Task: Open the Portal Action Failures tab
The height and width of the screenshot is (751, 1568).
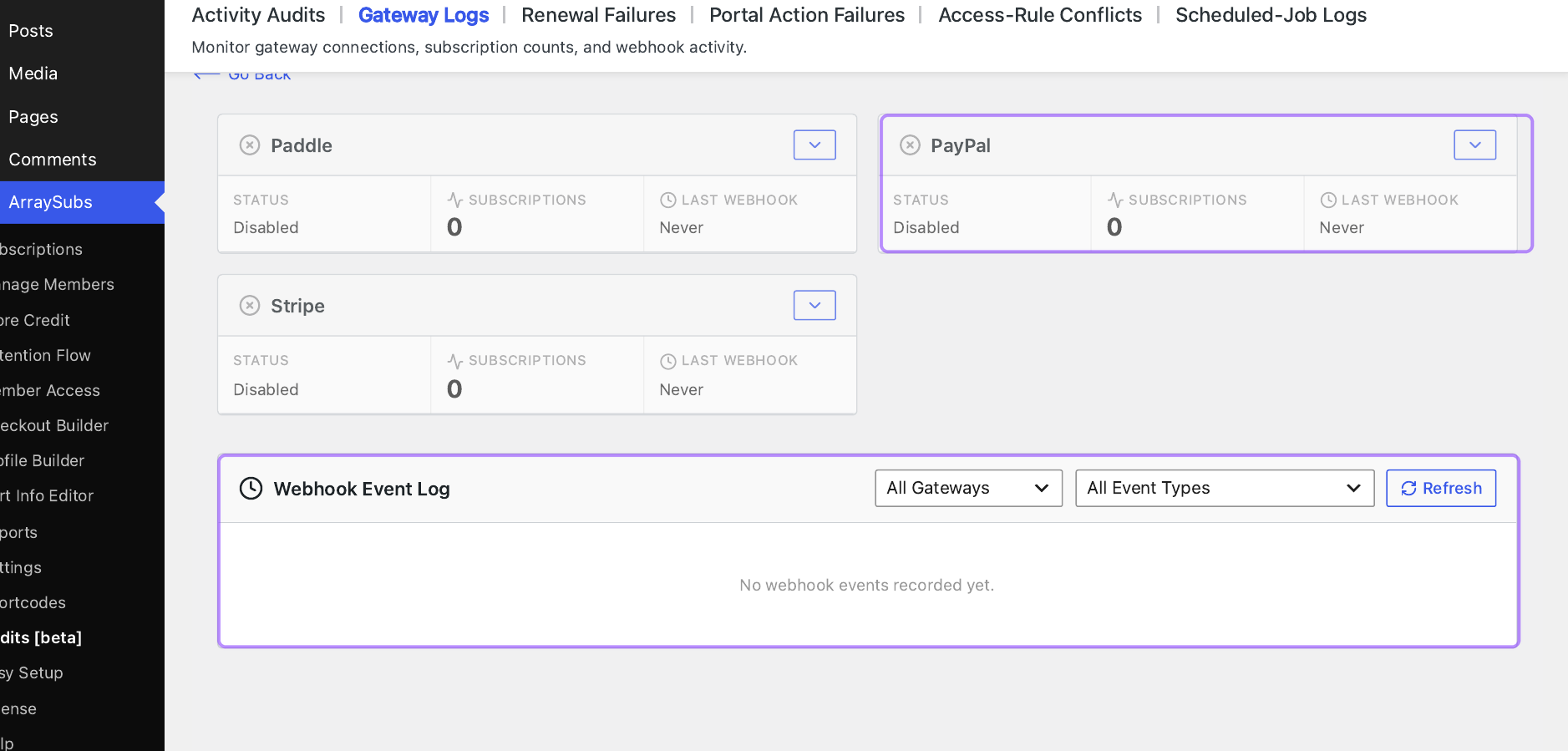Action: [807, 15]
